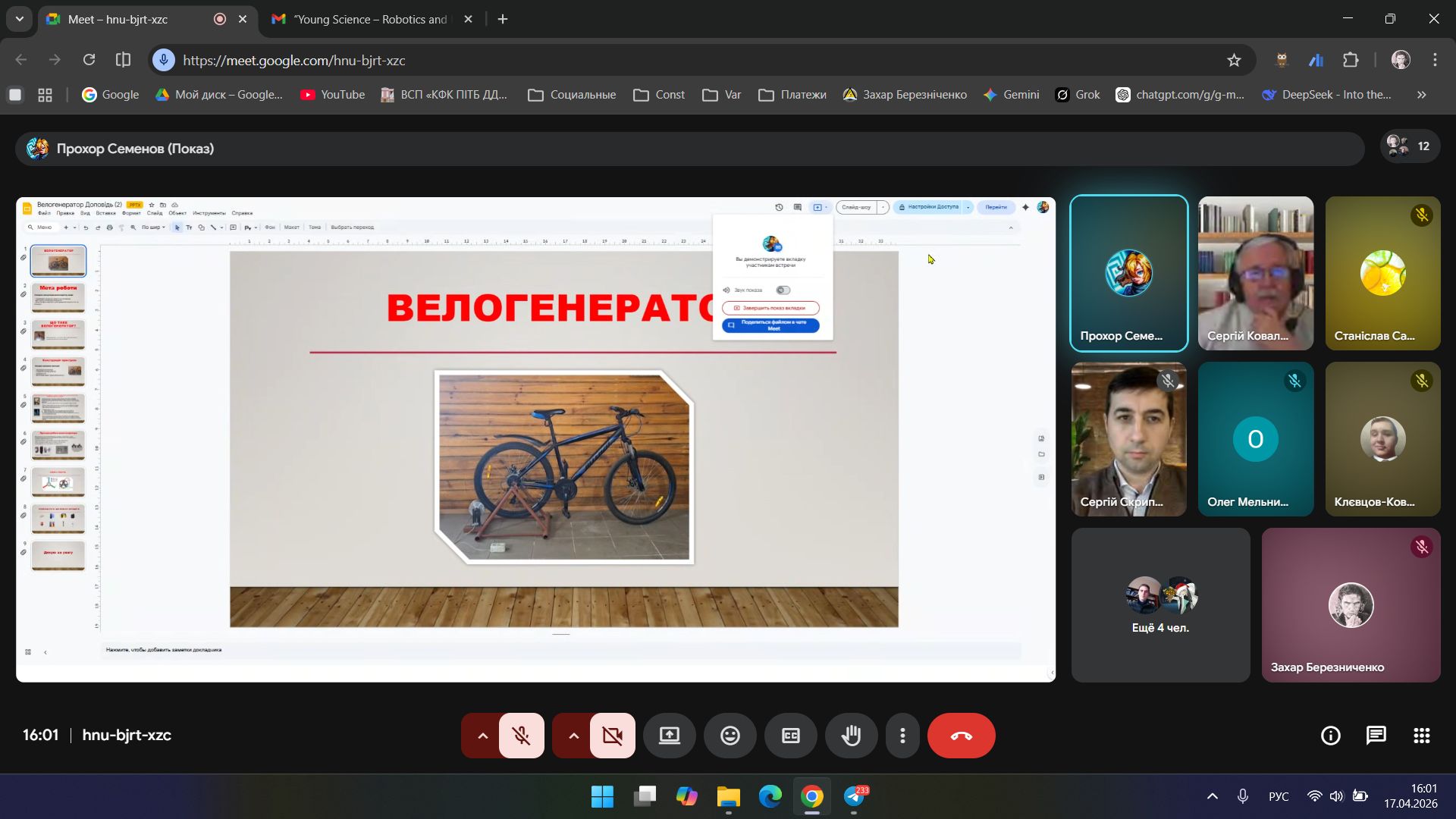Open more options three-dot menu

[x=902, y=736]
